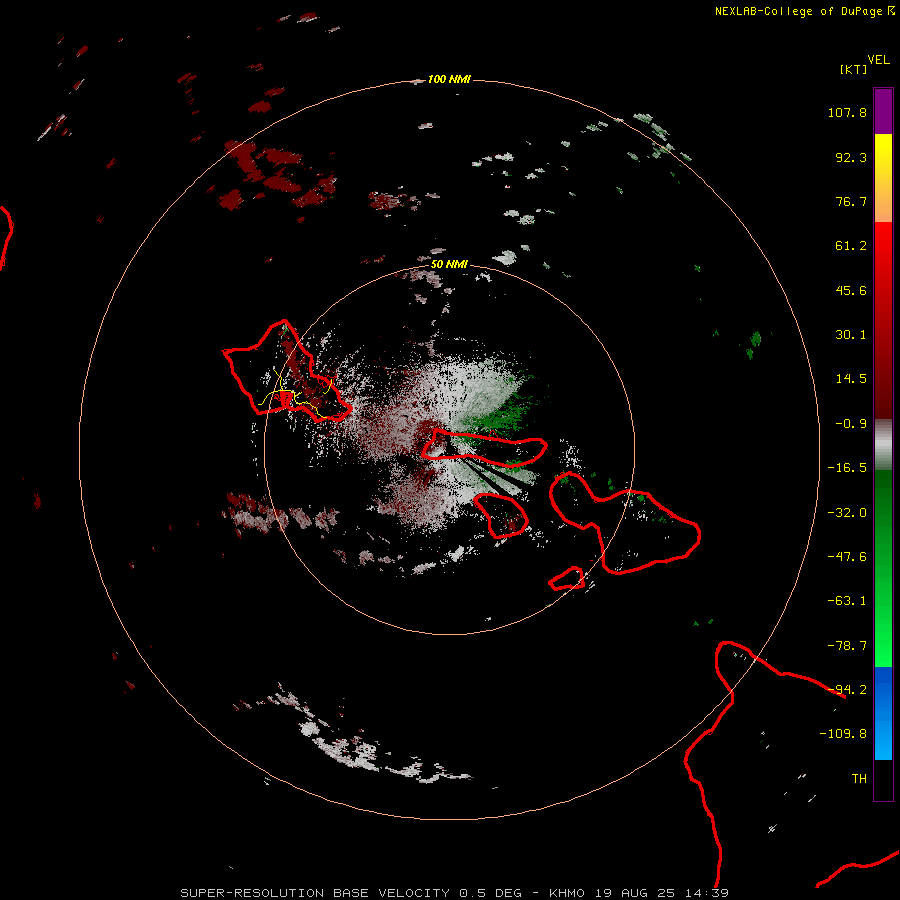Click the -109.8 velocity scale value
The height and width of the screenshot is (900, 900).
[x=843, y=734]
